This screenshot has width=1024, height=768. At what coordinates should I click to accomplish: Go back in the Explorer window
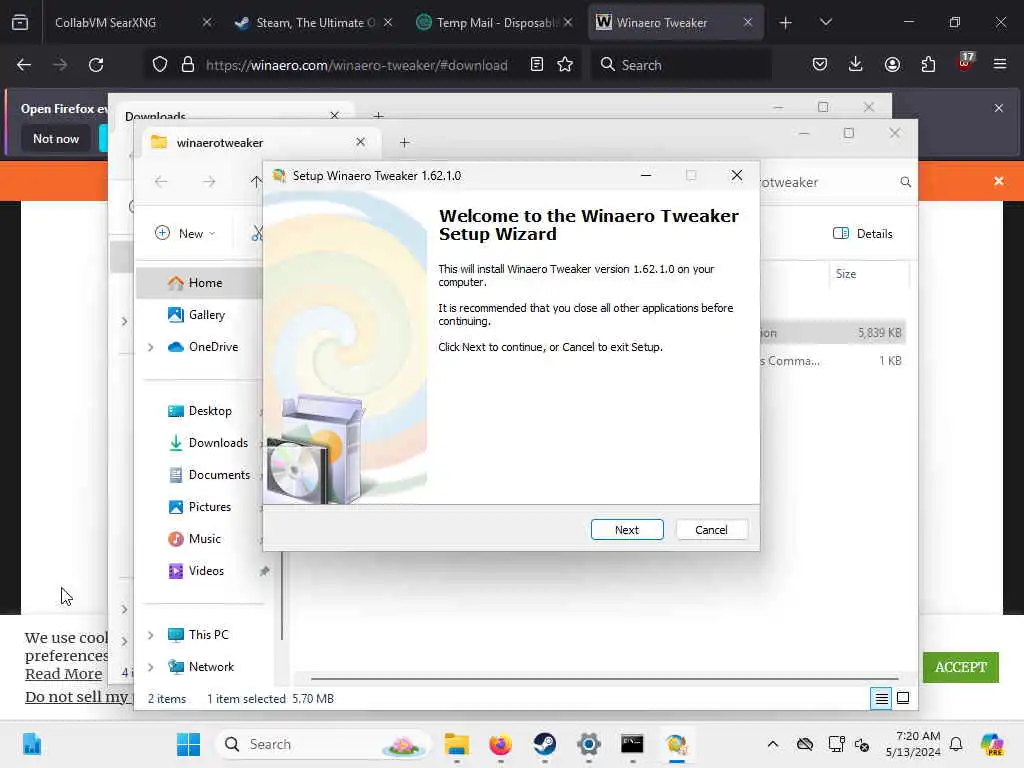tap(161, 182)
